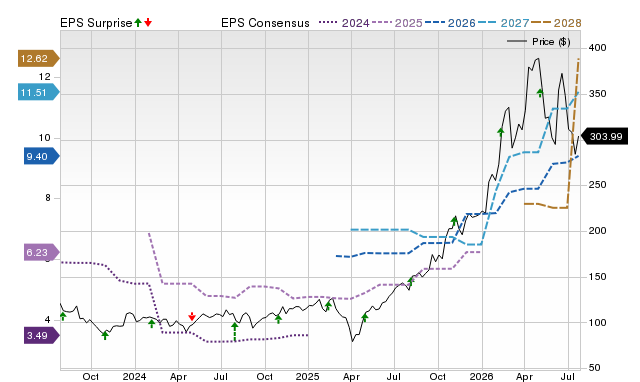Toggle the 2028 consensus series in the legend
This screenshot has height=382, width=640.
pos(556,23)
